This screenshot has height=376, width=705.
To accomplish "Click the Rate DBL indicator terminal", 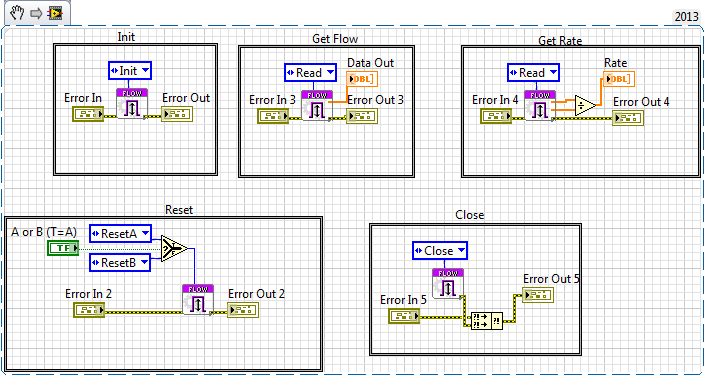I will coord(619,79).
